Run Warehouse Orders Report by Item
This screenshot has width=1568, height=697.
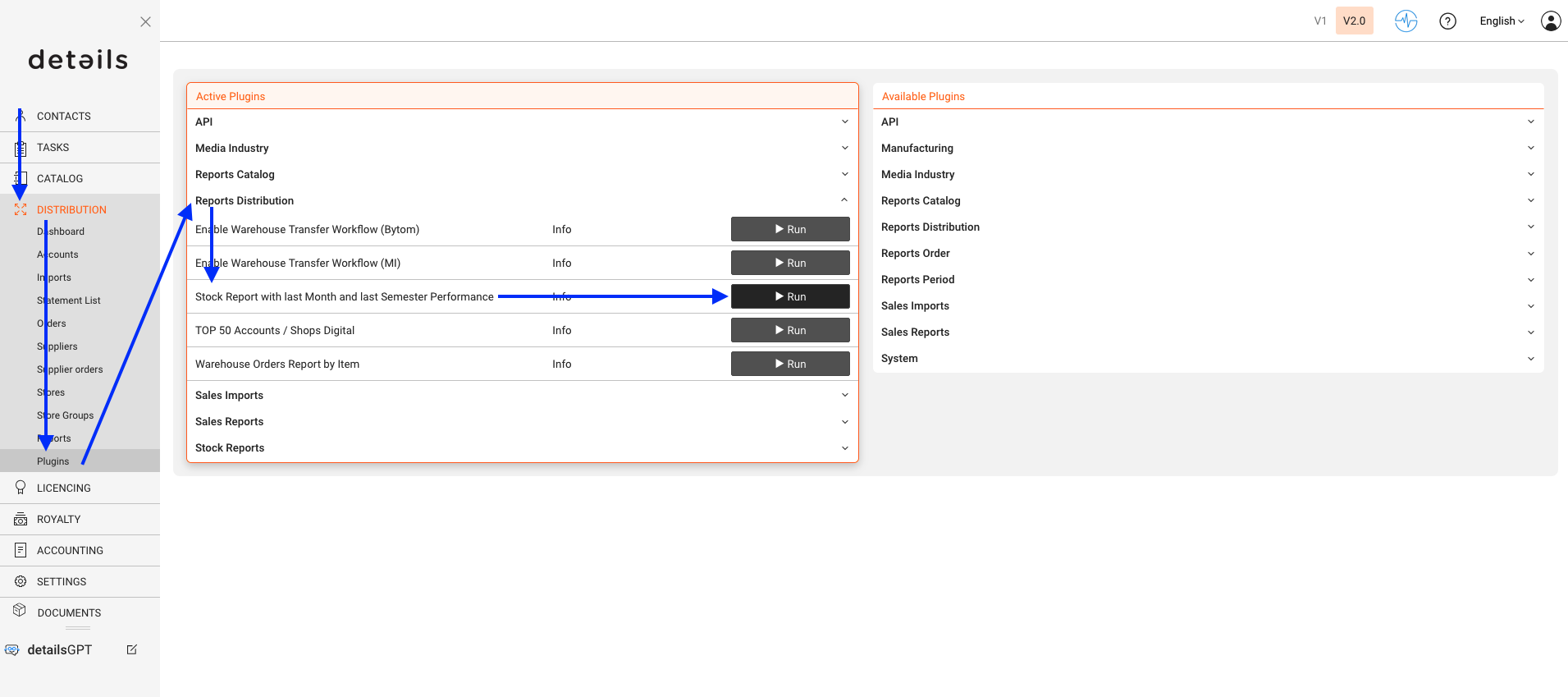click(x=790, y=364)
